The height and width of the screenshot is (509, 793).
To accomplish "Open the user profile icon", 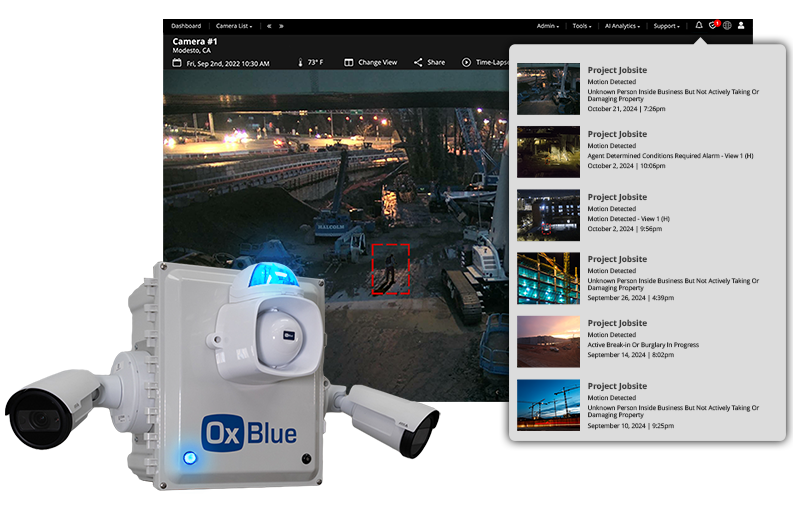I will tap(741, 26).
